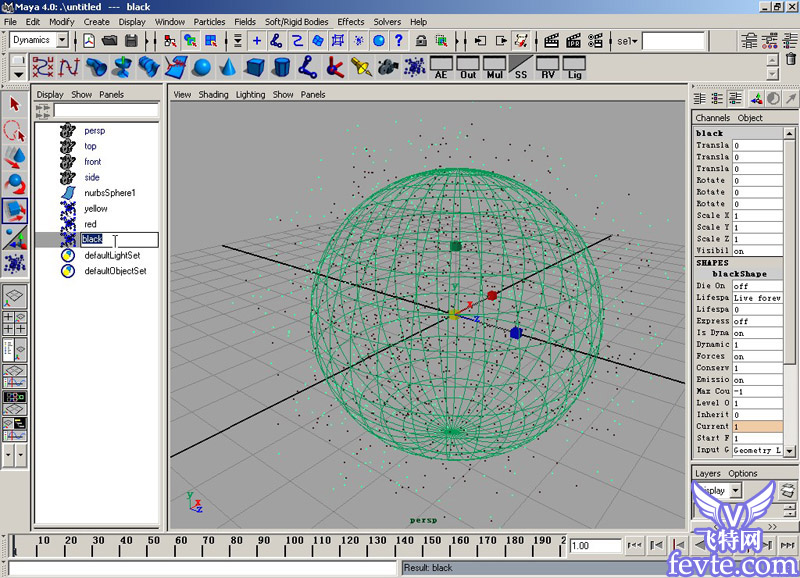Activate the Lasso select tool
The image size is (800, 578).
[15, 130]
